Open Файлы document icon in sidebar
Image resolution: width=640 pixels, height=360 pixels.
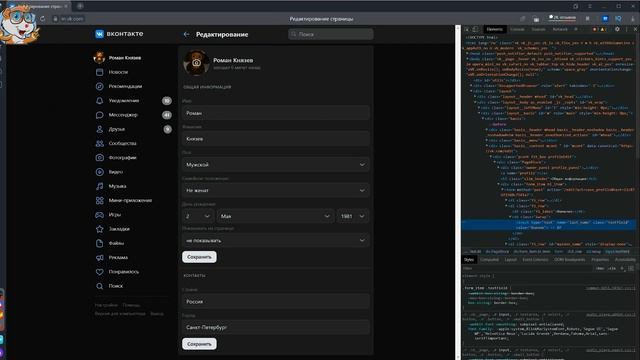click(100, 243)
